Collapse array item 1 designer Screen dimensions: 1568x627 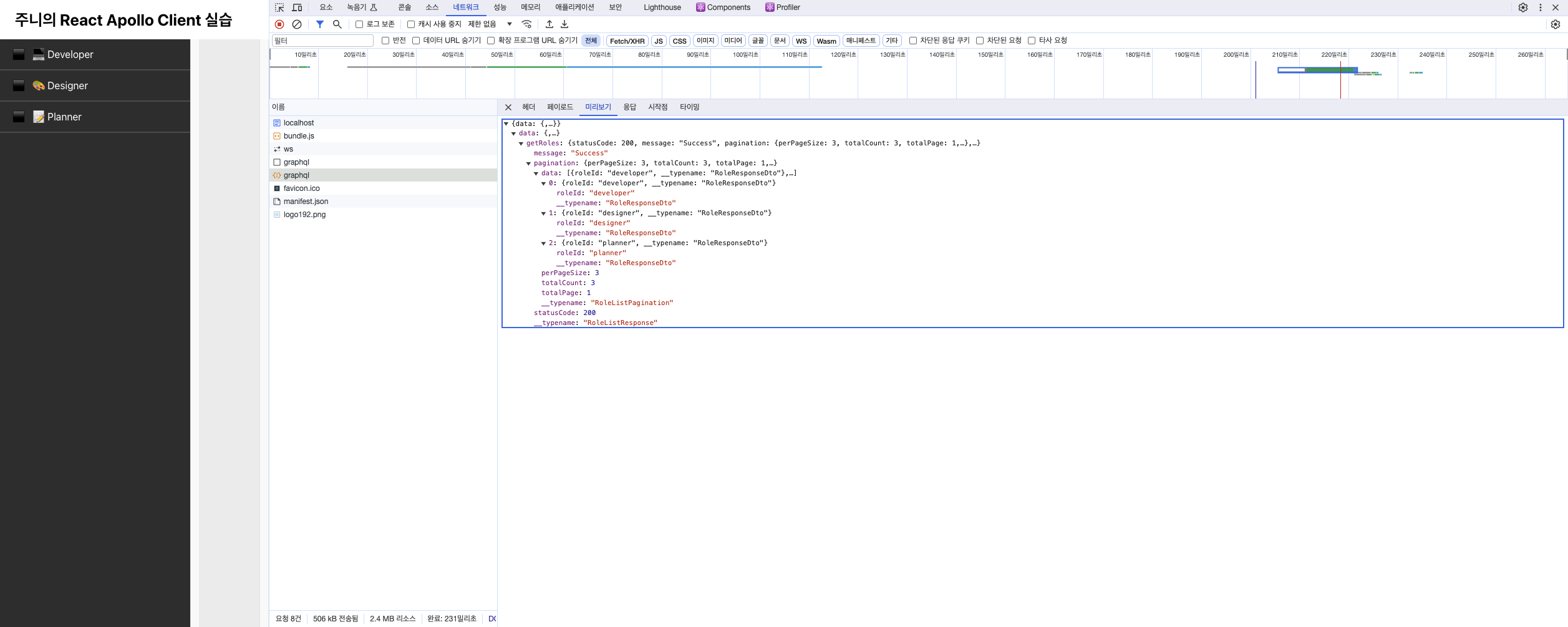(x=544, y=213)
